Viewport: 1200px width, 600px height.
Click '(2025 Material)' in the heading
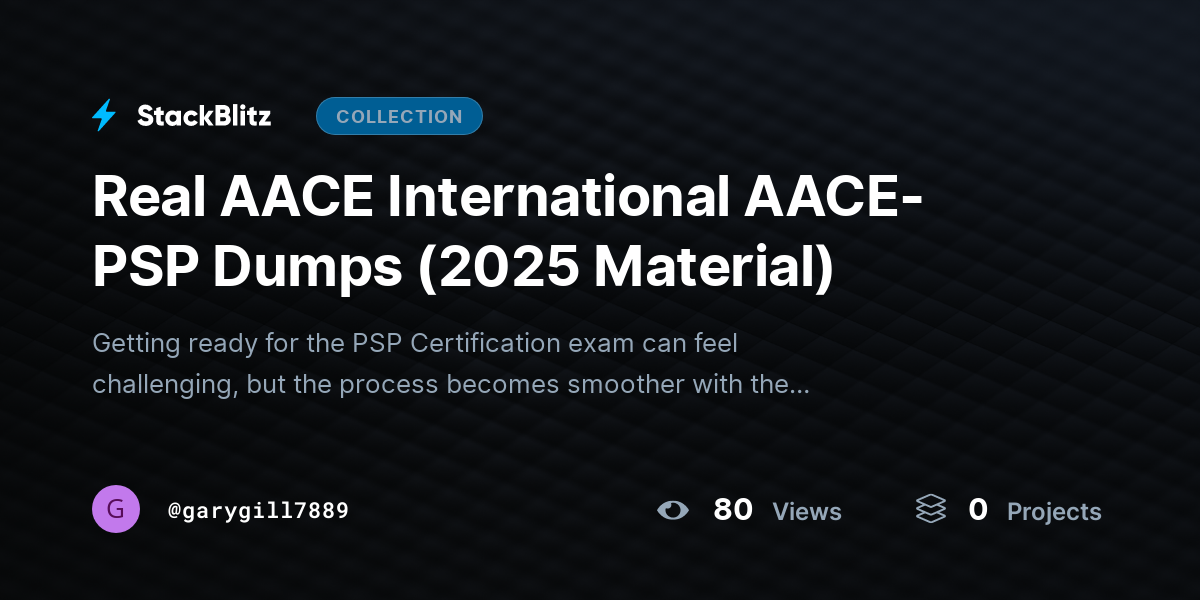(x=625, y=267)
